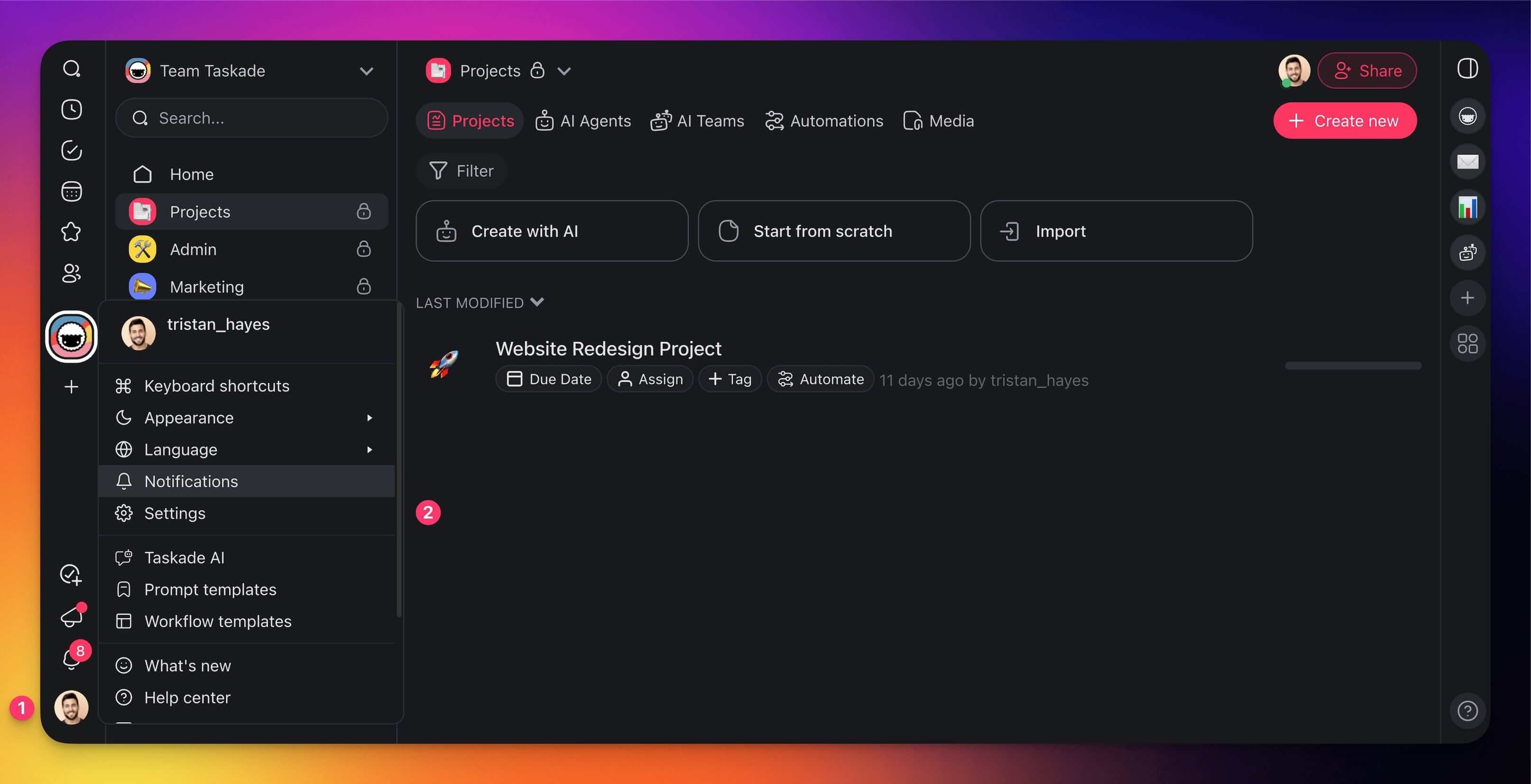1531x784 pixels.
Task: Click the envelope mail icon in right rail
Action: pyautogui.click(x=1467, y=162)
